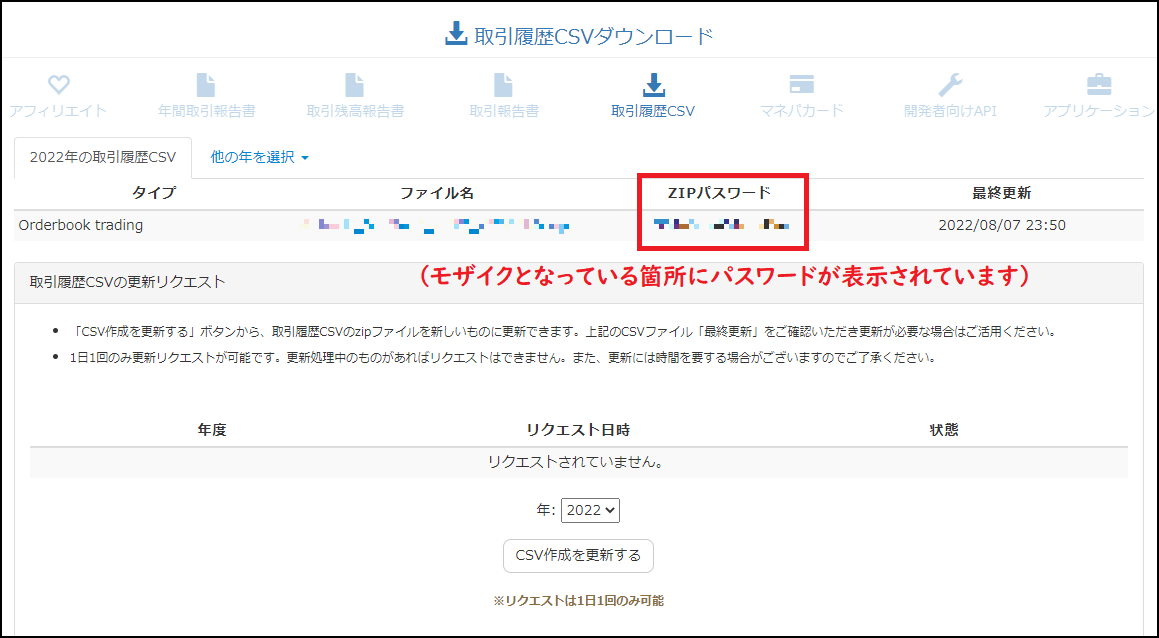Click the highlighted ZIP password cell
The image size is (1159, 638).
click(x=723, y=226)
